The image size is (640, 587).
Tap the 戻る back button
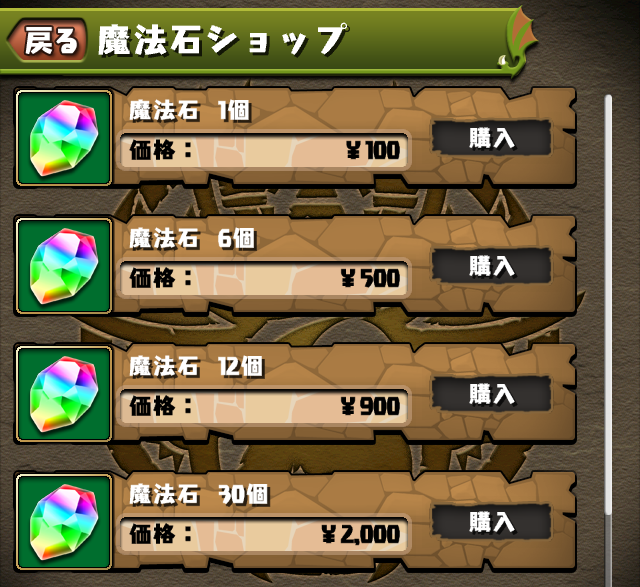coord(47,40)
